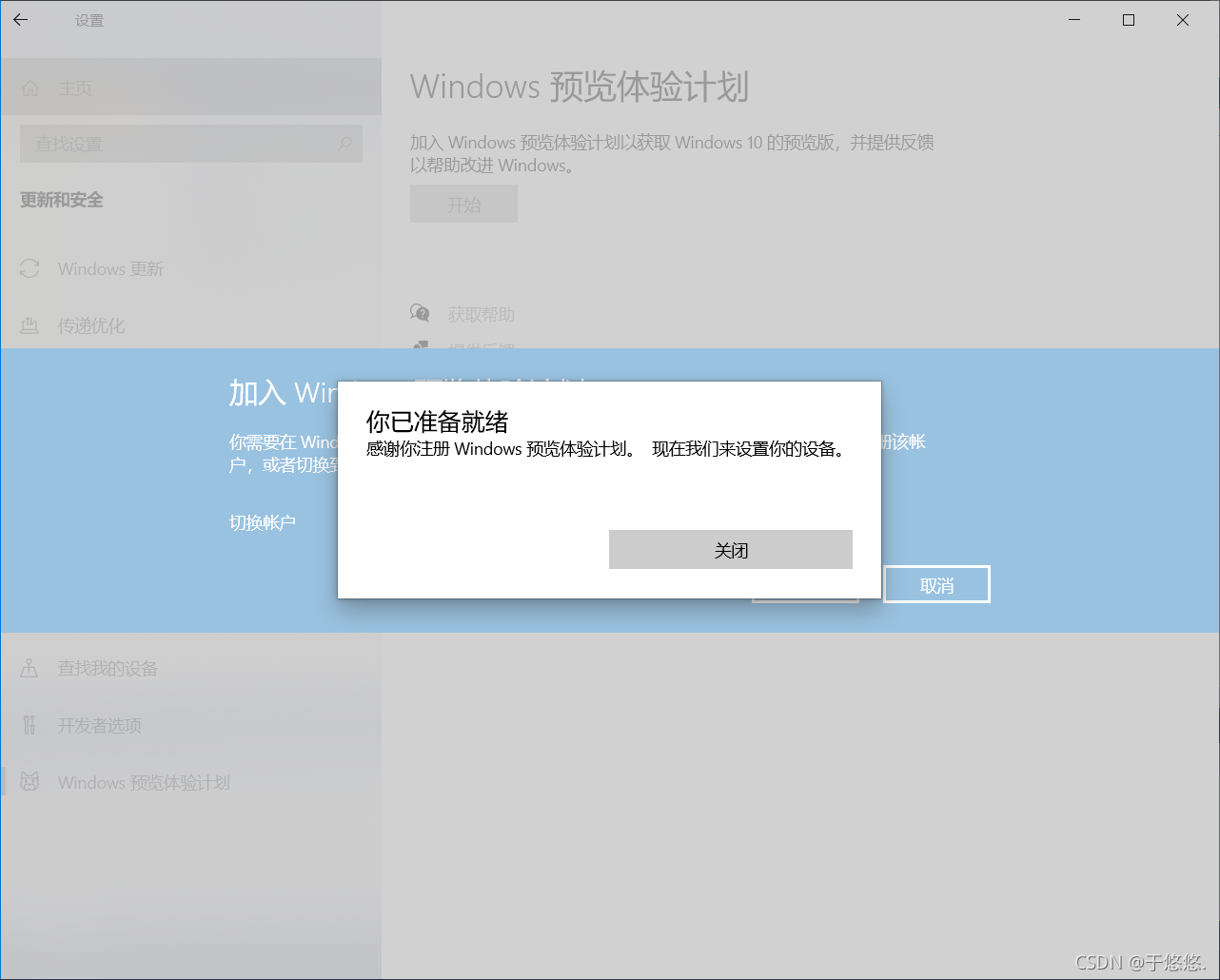Screen dimensions: 1220x980
Task: Open the 开发者选项 sidebar entry
Action: tap(190, 726)
